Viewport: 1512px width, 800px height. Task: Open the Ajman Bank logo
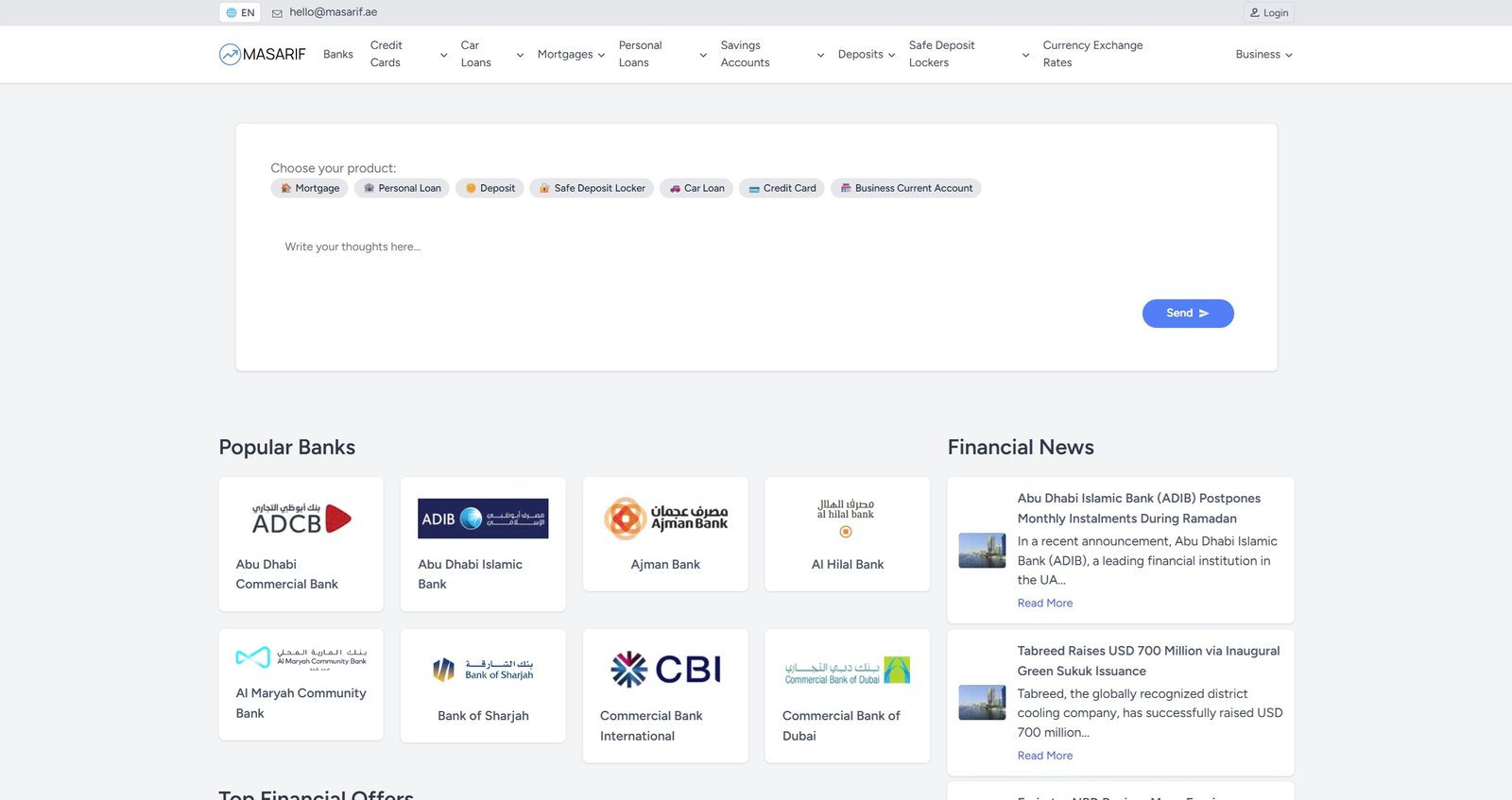665,519
